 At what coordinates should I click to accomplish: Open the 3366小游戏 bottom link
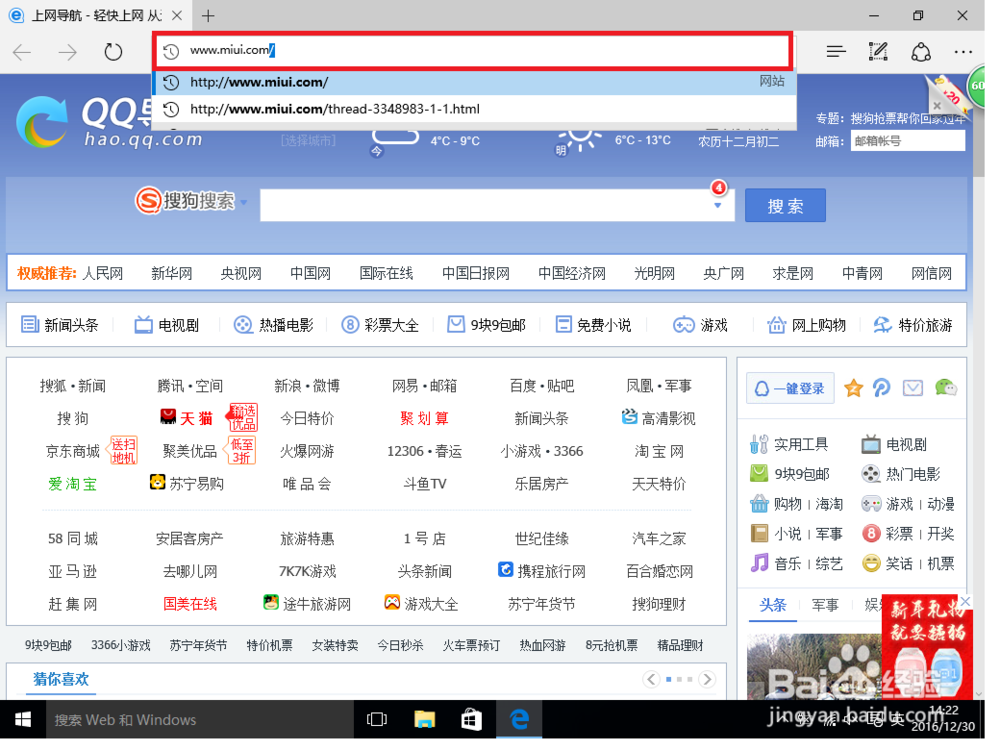tap(121, 645)
